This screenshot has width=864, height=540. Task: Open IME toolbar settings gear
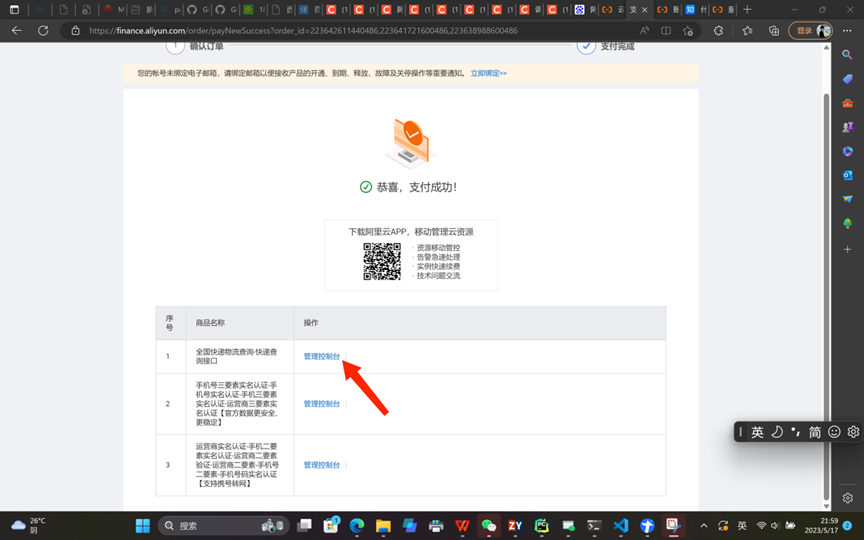click(853, 432)
